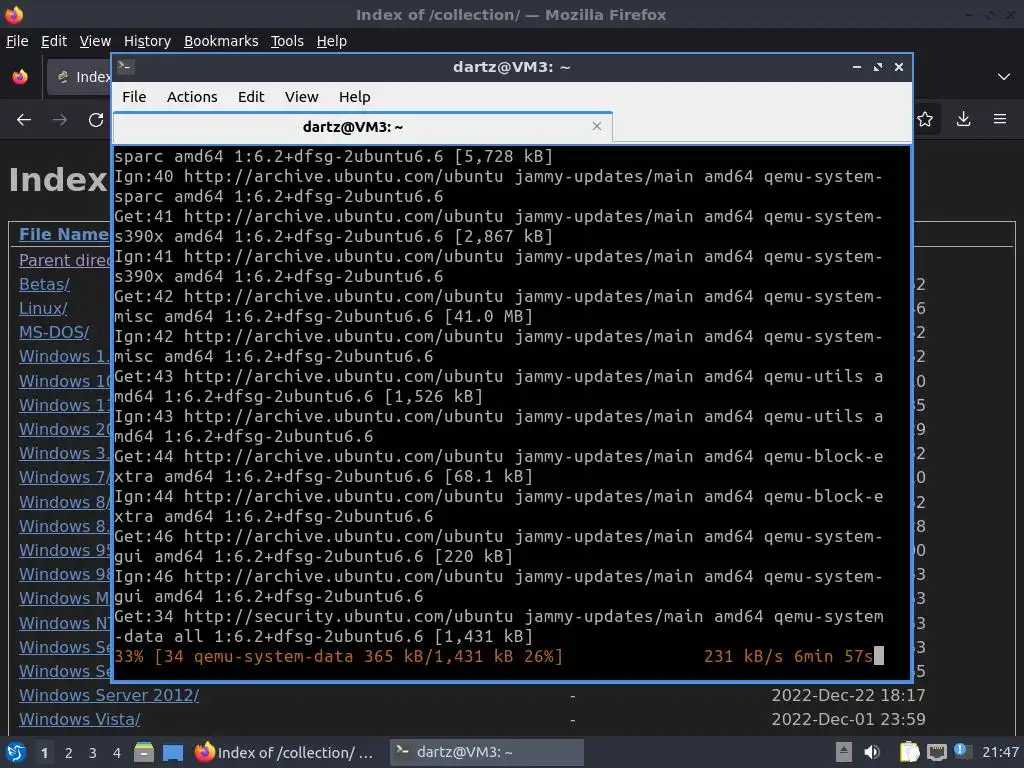Click the Firefox View icon beside the tabs
The height and width of the screenshot is (768, 1024).
click(x=20, y=77)
